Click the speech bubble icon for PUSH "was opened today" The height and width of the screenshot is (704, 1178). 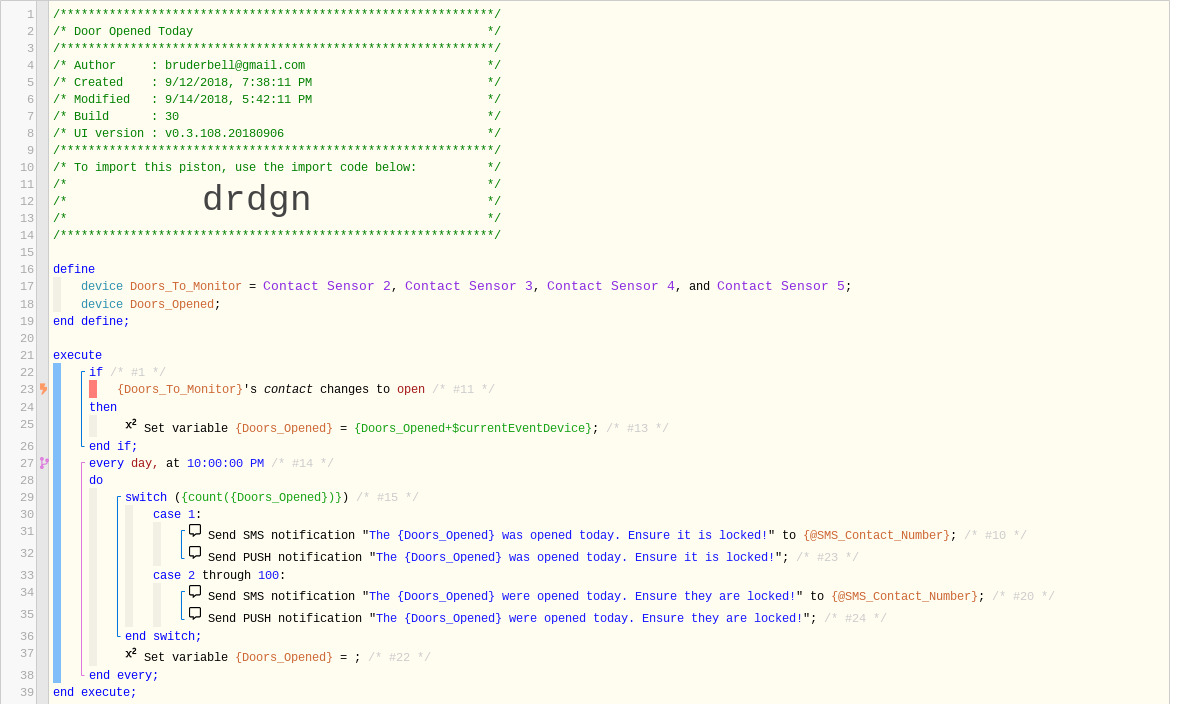(195, 553)
